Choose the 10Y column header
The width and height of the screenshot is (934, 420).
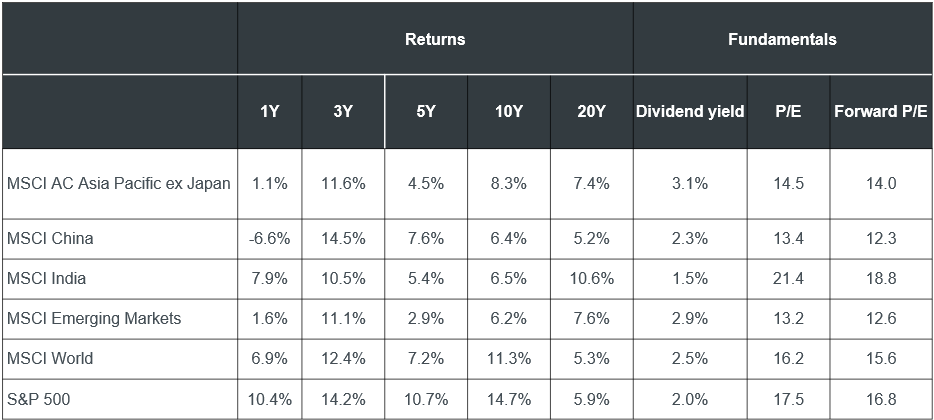pos(509,111)
